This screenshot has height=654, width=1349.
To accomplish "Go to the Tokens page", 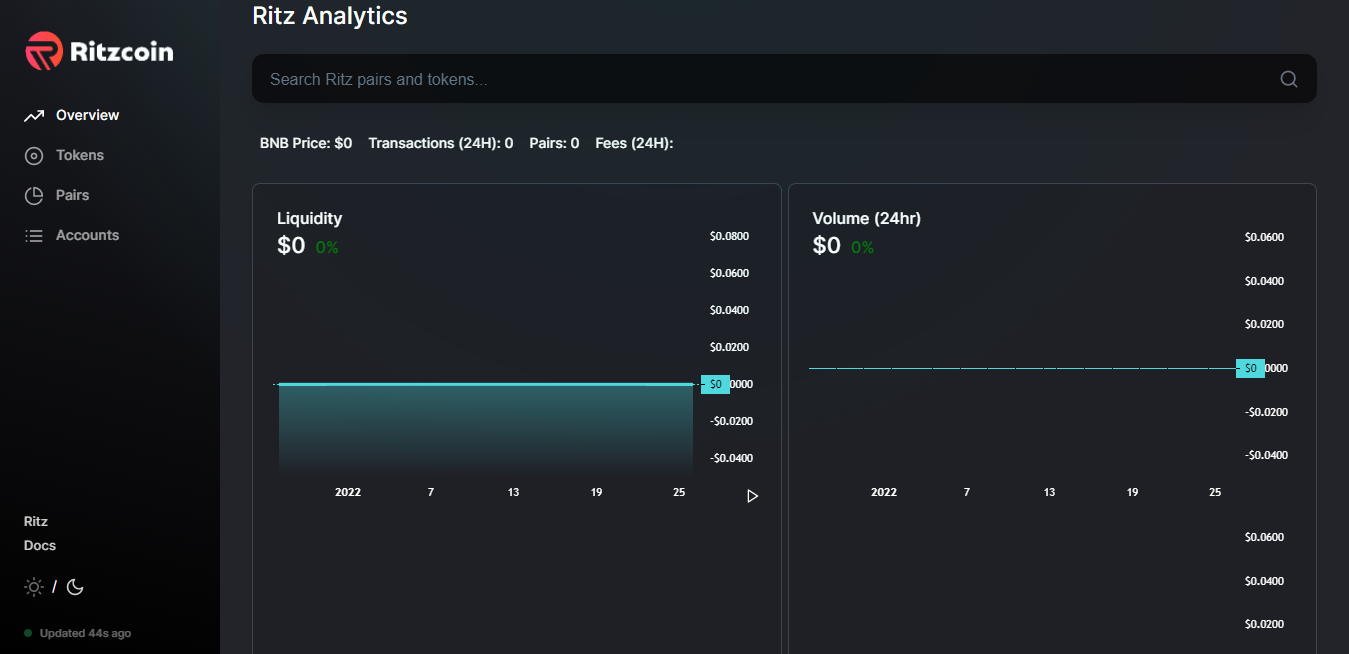I will tap(80, 155).
